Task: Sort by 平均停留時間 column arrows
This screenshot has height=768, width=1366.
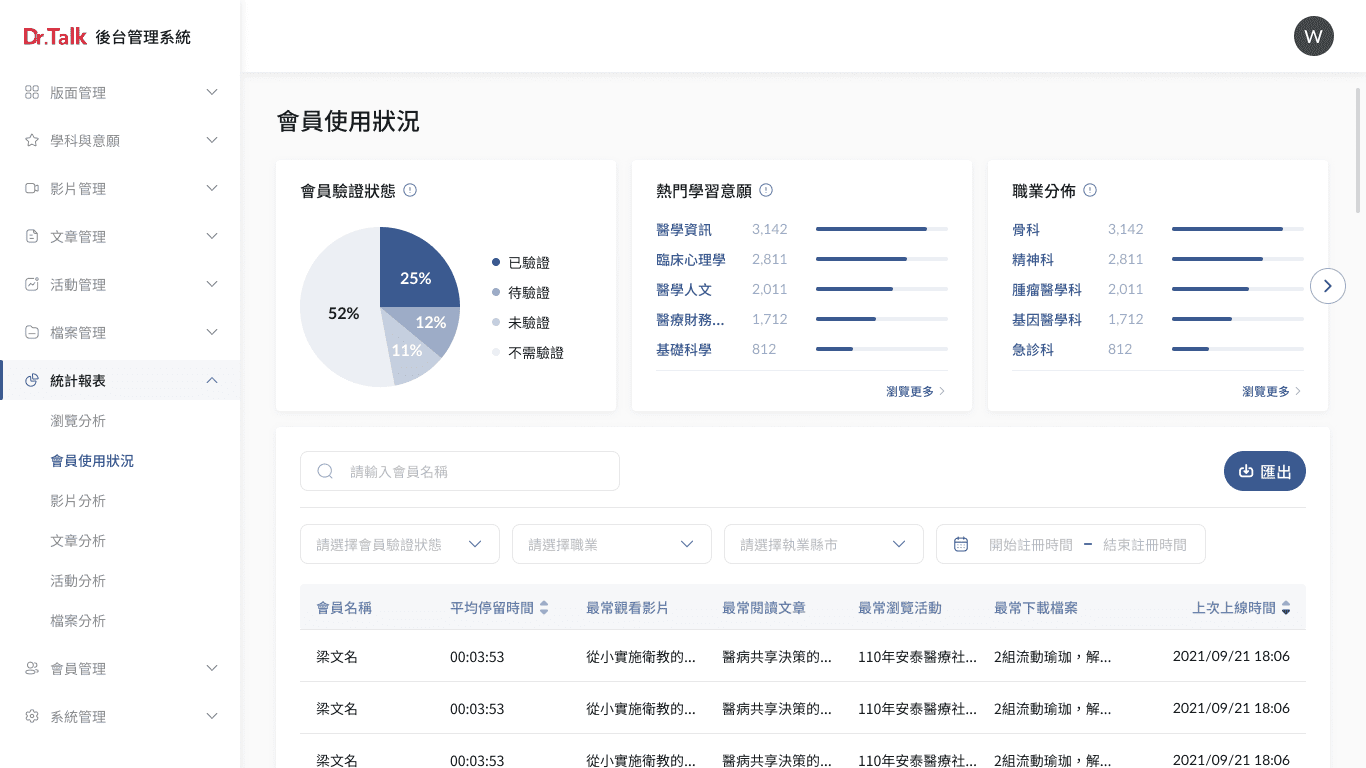Action: pos(544,608)
